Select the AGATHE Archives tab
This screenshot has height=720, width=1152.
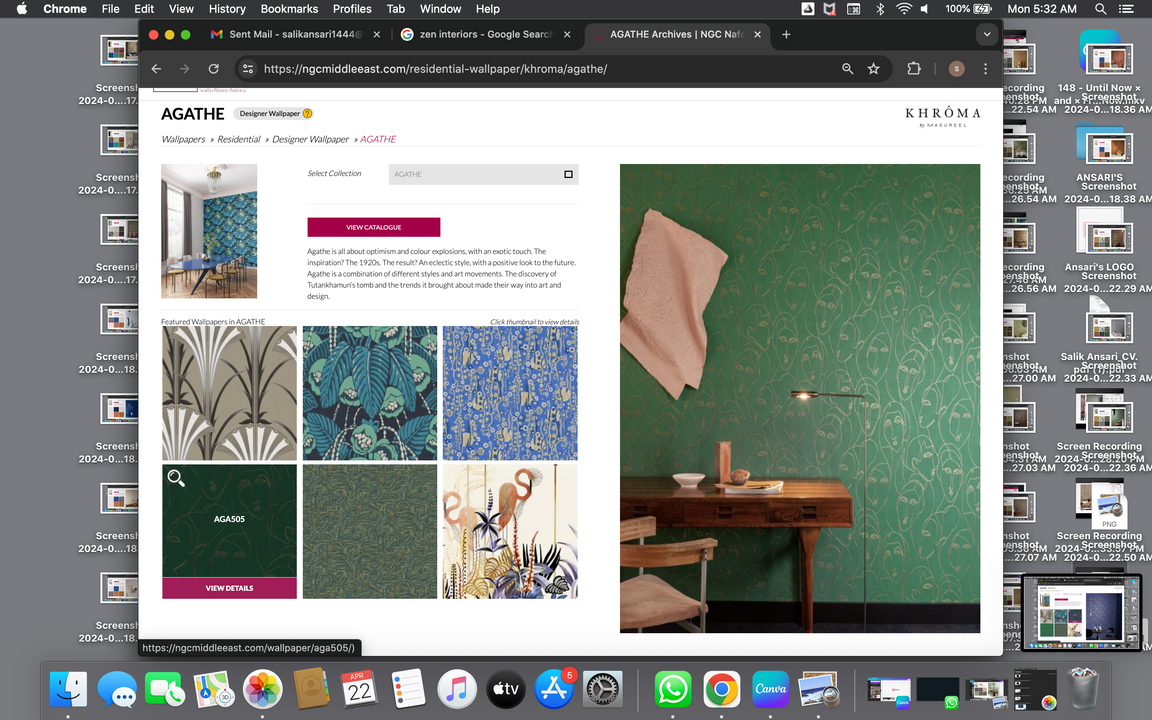pos(677,35)
